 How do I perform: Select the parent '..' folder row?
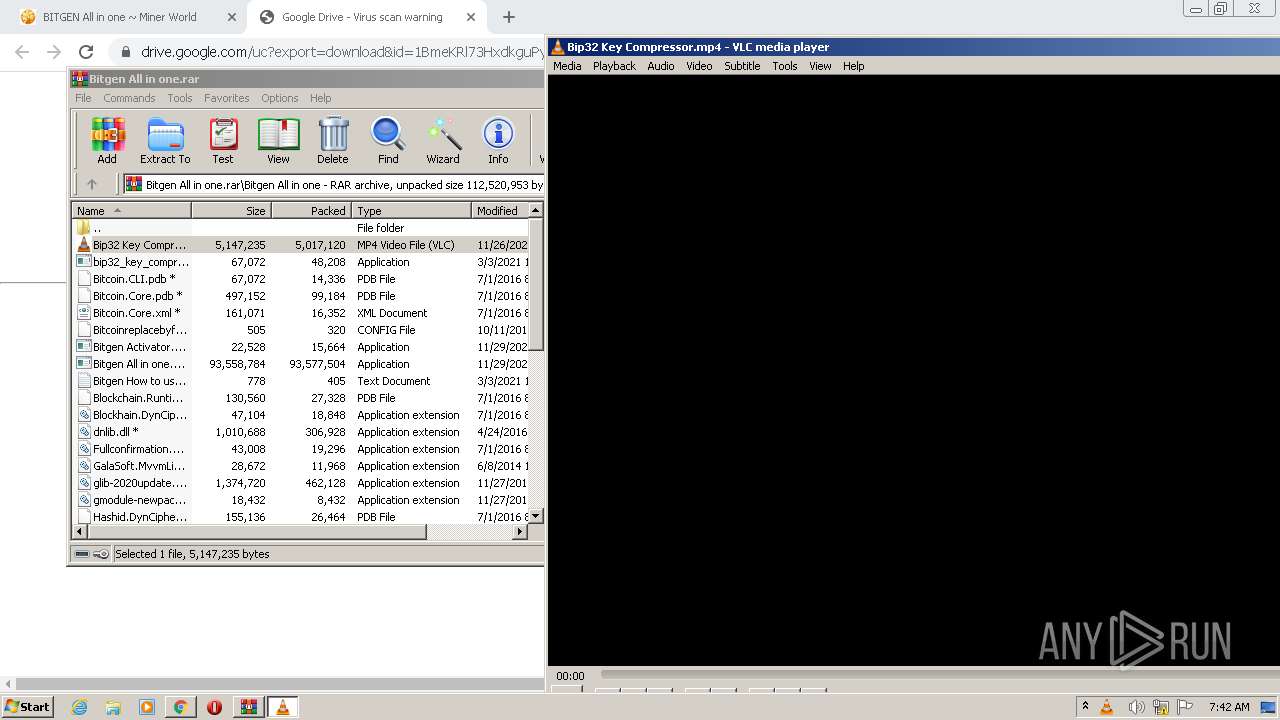(300, 228)
